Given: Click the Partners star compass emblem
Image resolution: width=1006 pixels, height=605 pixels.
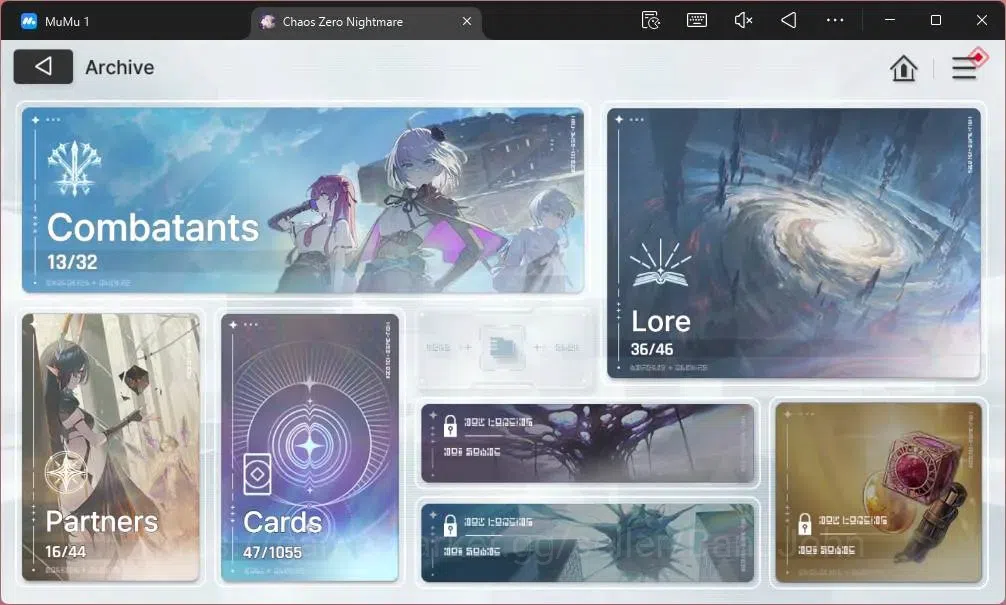Looking at the screenshot, I should (x=67, y=473).
